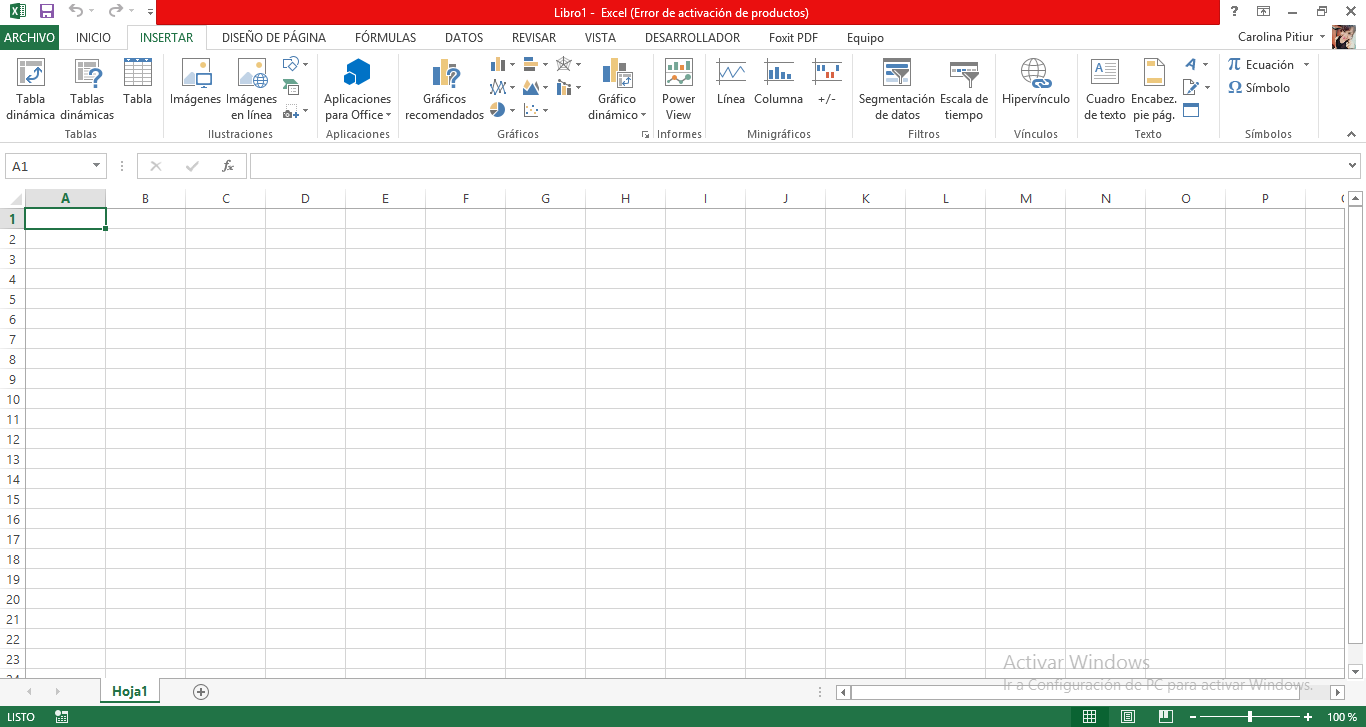Switch to Normal view in status bar
1366x727 pixels.
[x=1090, y=717]
